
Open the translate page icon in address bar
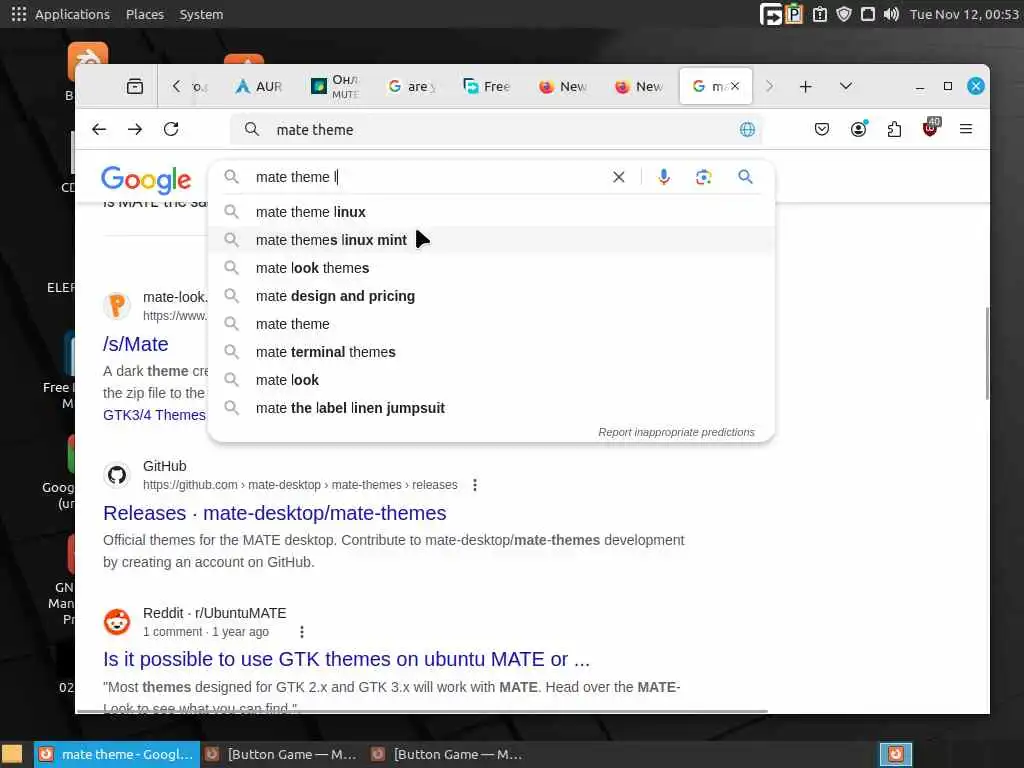[747, 129]
